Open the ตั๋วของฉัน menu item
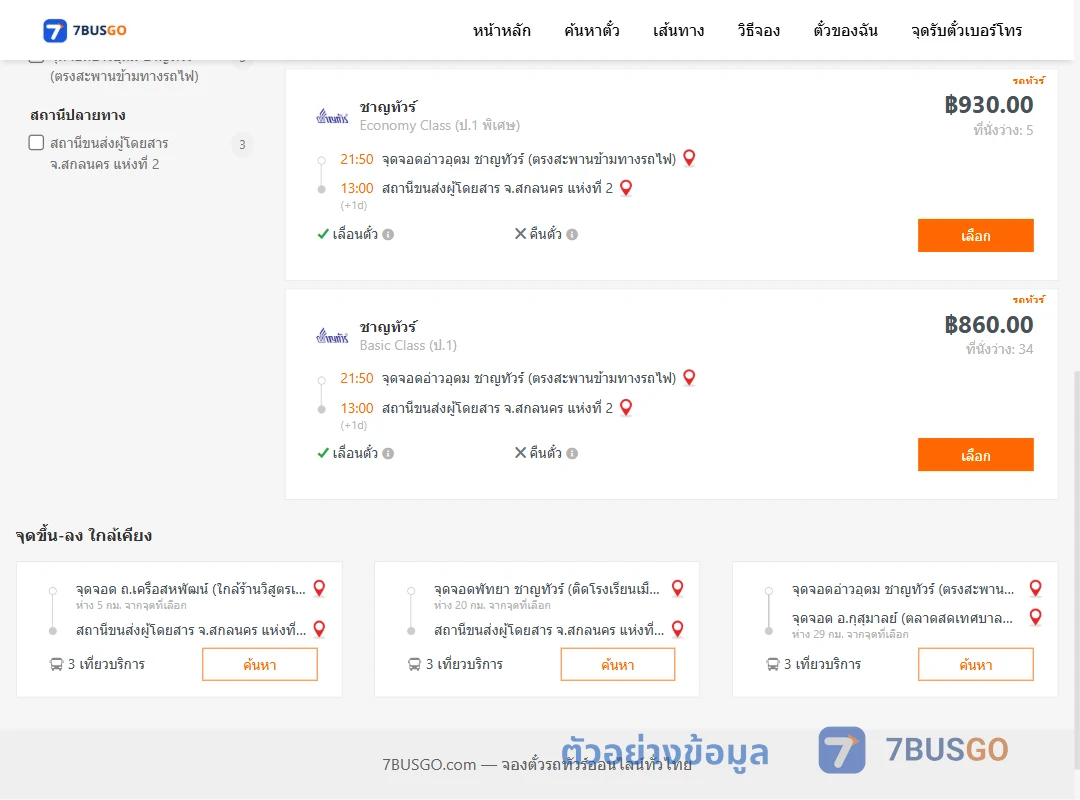The width and height of the screenshot is (1080, 800). (x=845, y=30)
